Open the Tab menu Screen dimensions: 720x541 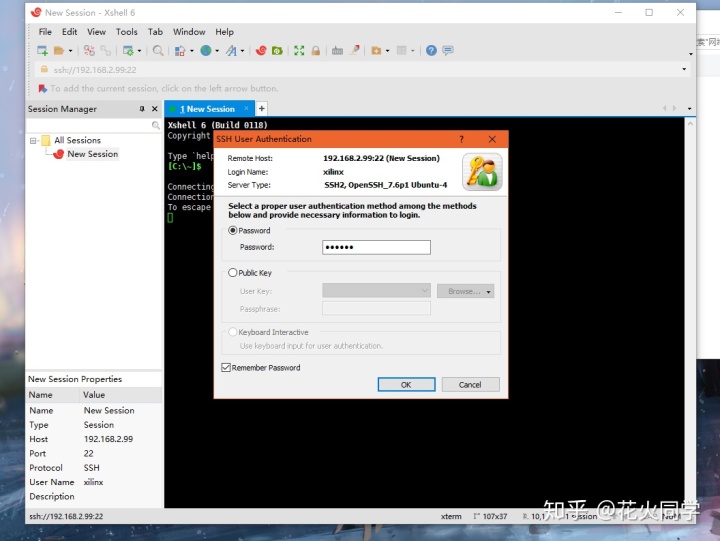(x=155, y=32)
